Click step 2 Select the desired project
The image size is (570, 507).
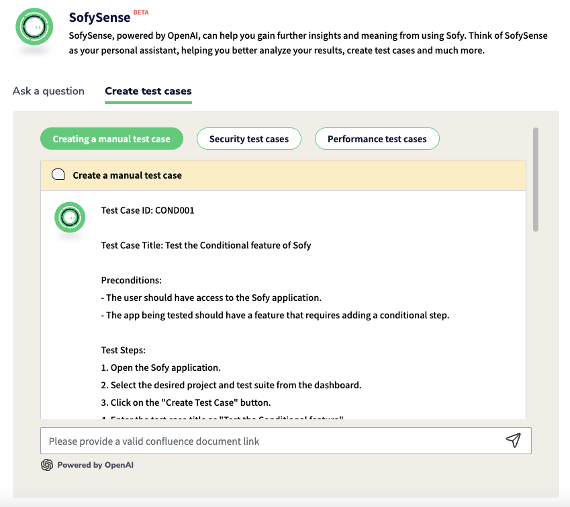[x=231, y=385]
